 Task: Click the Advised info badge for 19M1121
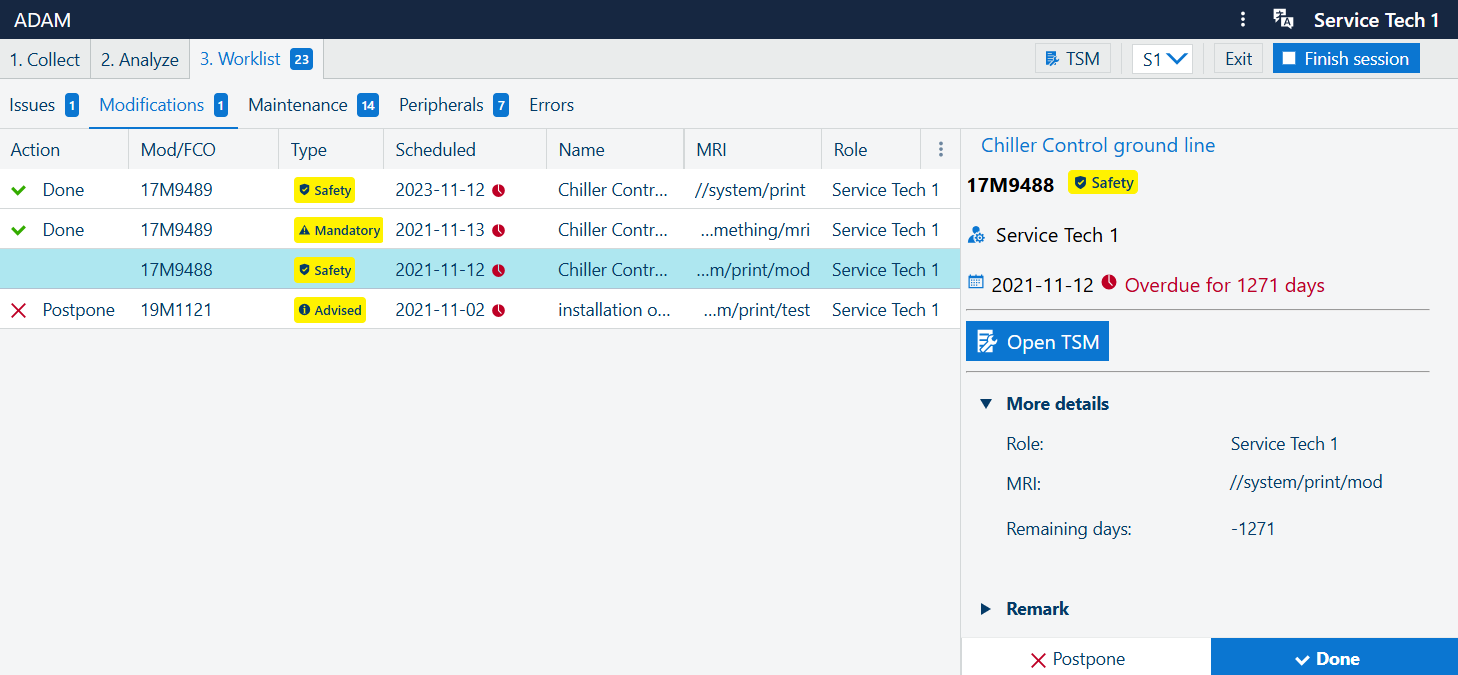click(330, 310)
